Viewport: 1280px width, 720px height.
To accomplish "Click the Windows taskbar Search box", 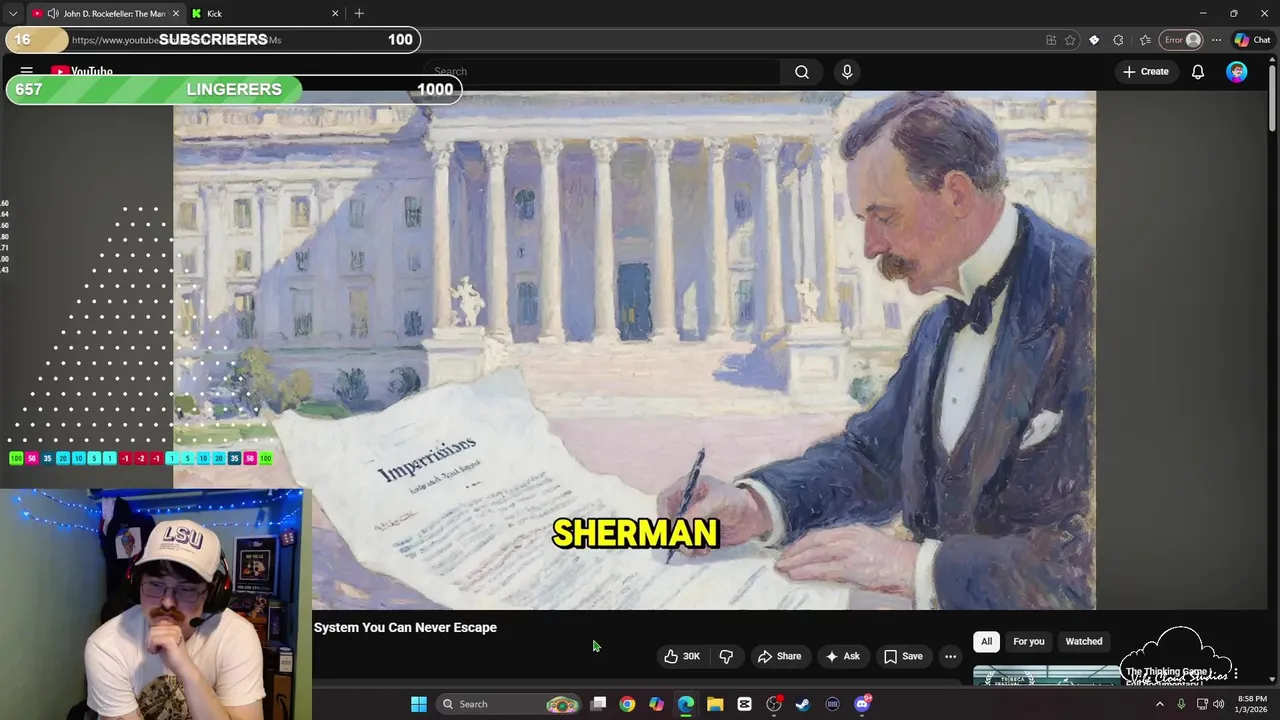I will click(x=510, y=704).
